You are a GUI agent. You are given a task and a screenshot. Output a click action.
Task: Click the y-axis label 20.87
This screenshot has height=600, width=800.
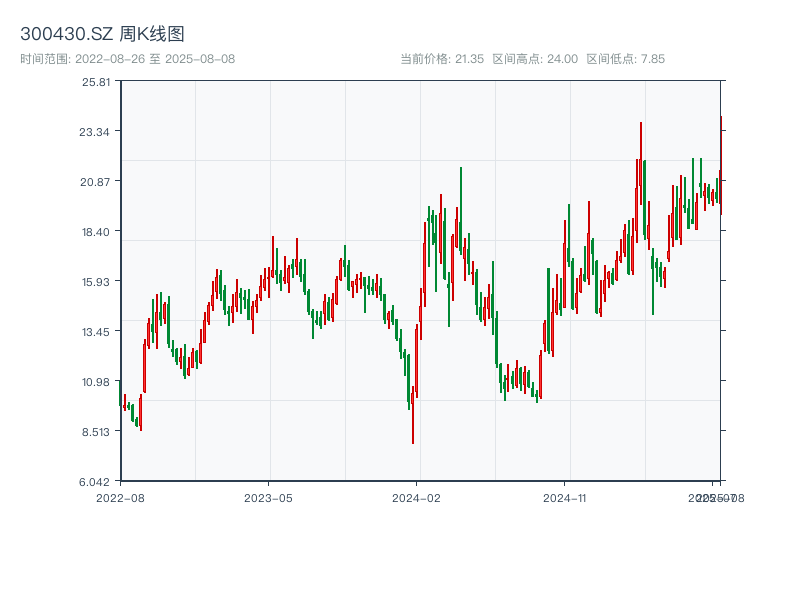(95, 182)
